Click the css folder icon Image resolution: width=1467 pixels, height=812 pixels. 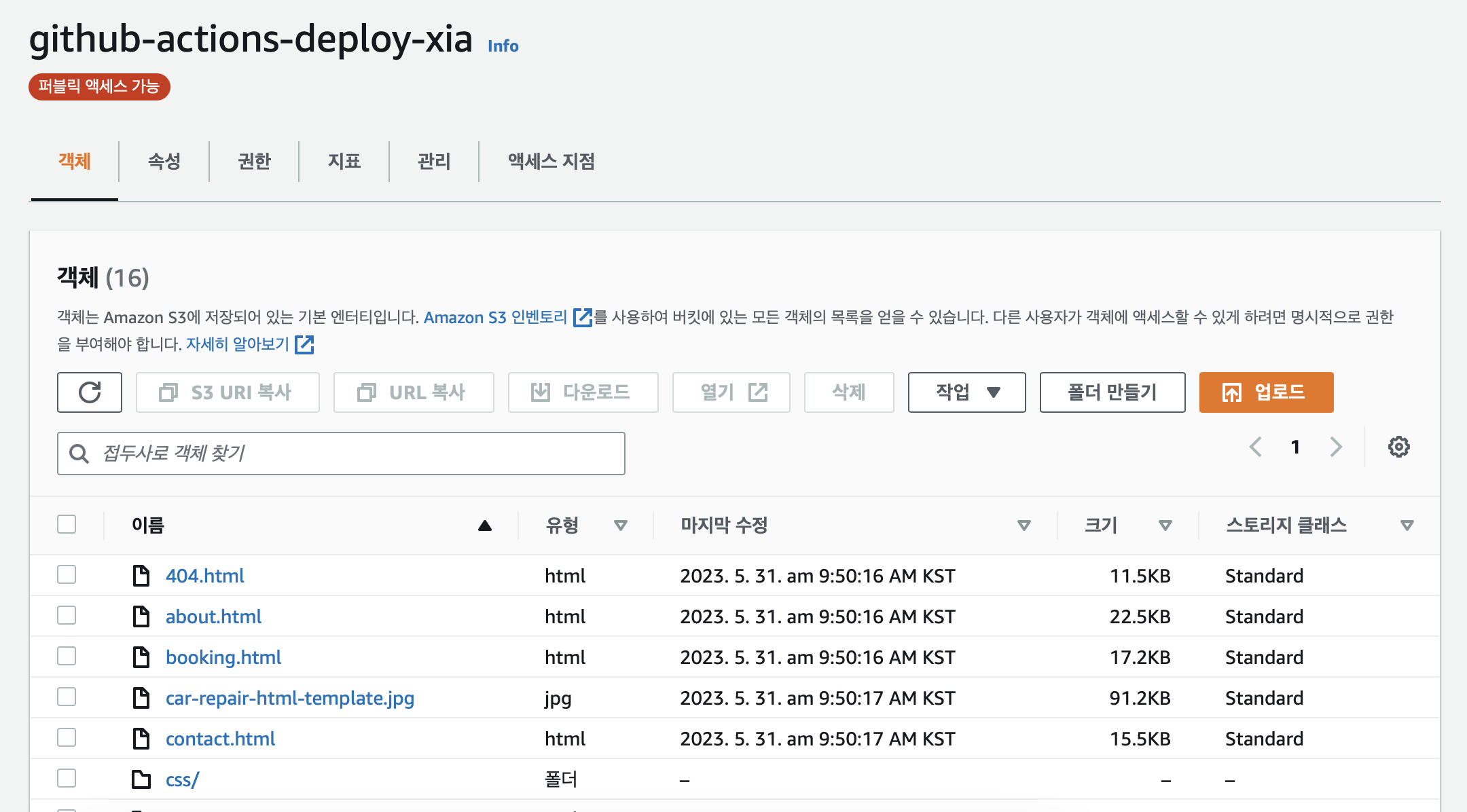[141, 779]
